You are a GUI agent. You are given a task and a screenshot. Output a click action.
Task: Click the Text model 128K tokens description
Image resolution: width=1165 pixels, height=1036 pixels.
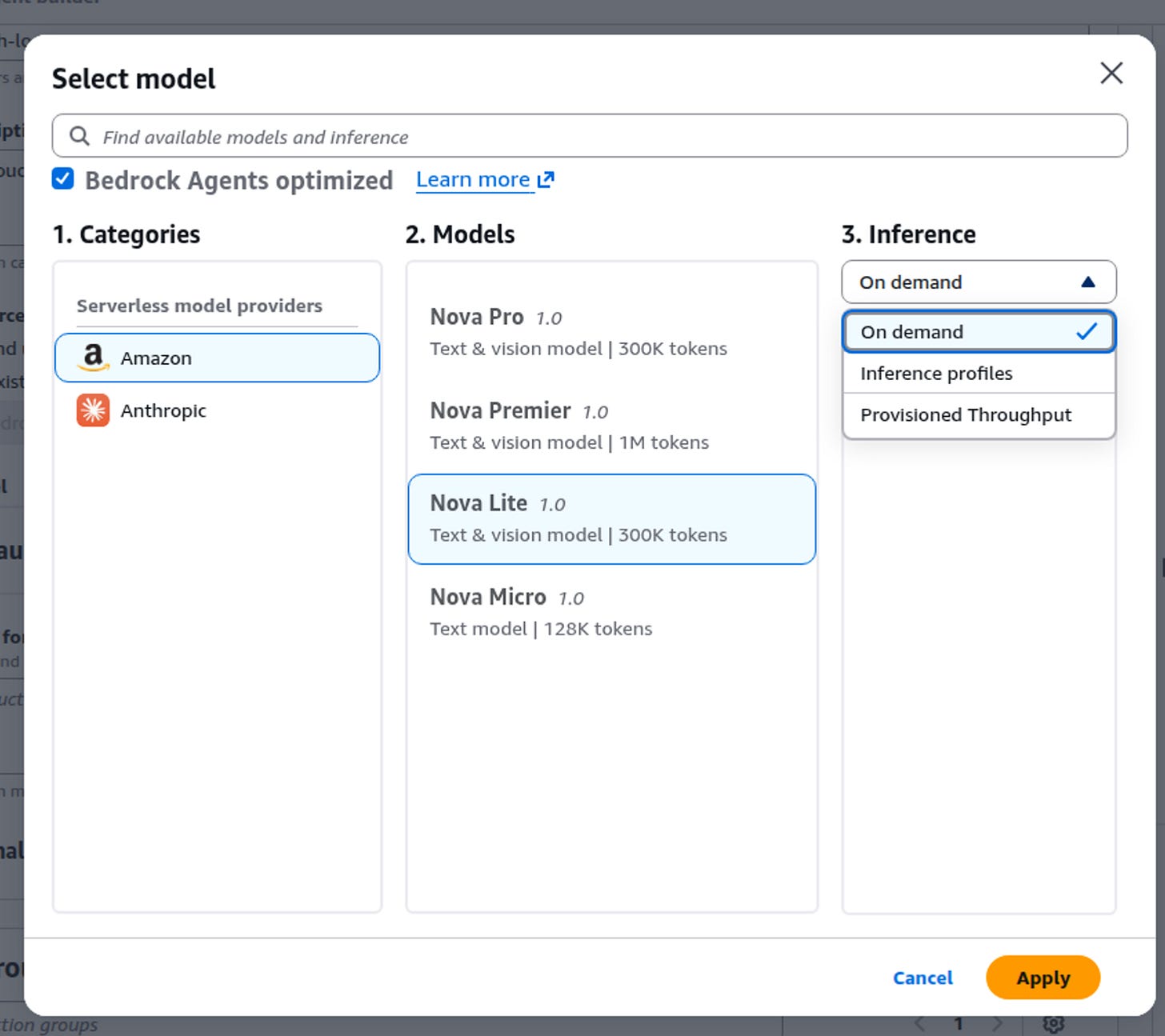541,629
